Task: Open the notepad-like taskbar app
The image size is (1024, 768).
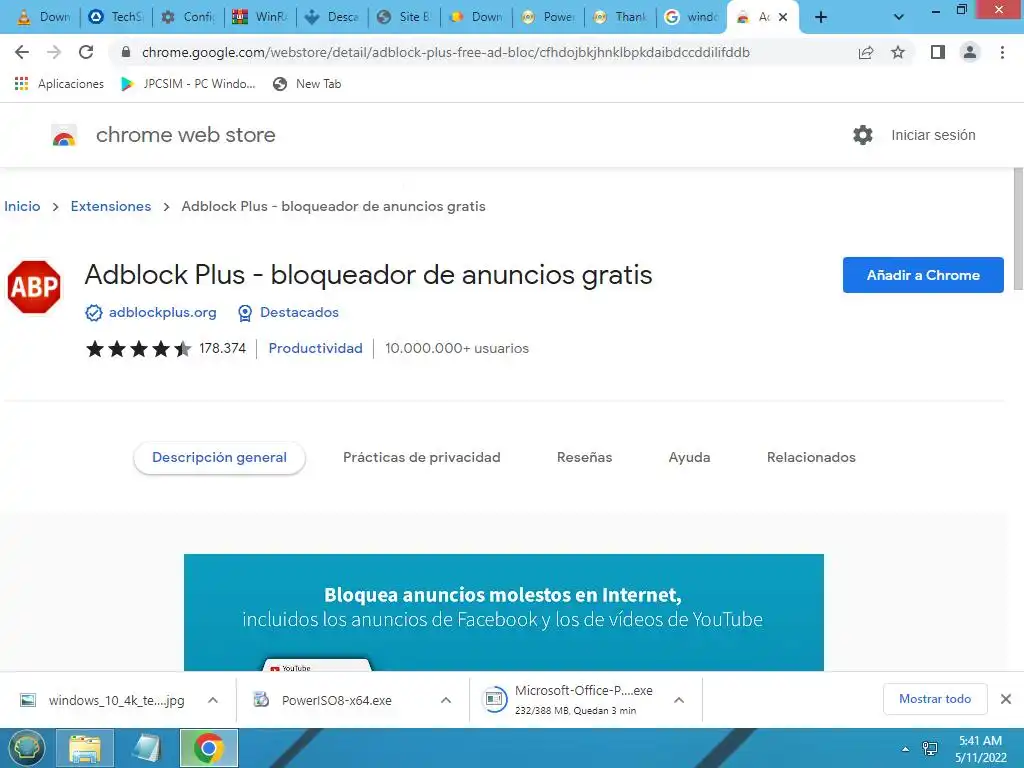Action: click(x=146, y=748)
